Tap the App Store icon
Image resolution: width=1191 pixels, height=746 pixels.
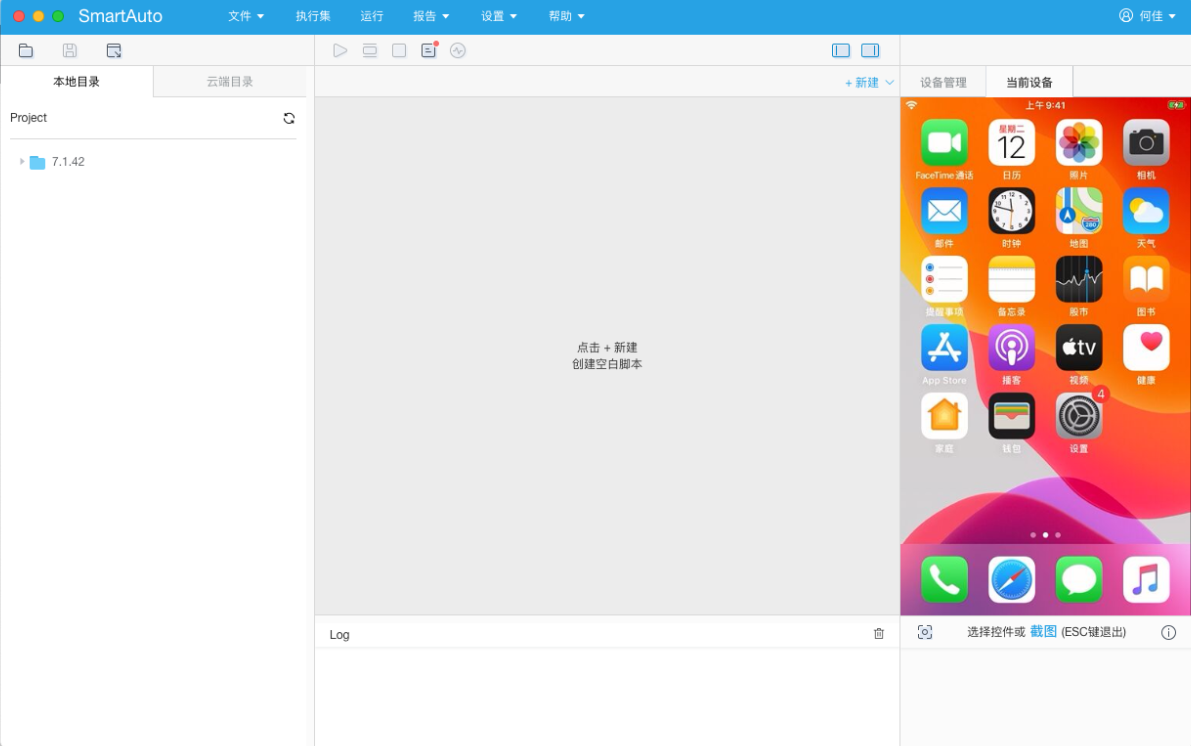pos(944,348)
